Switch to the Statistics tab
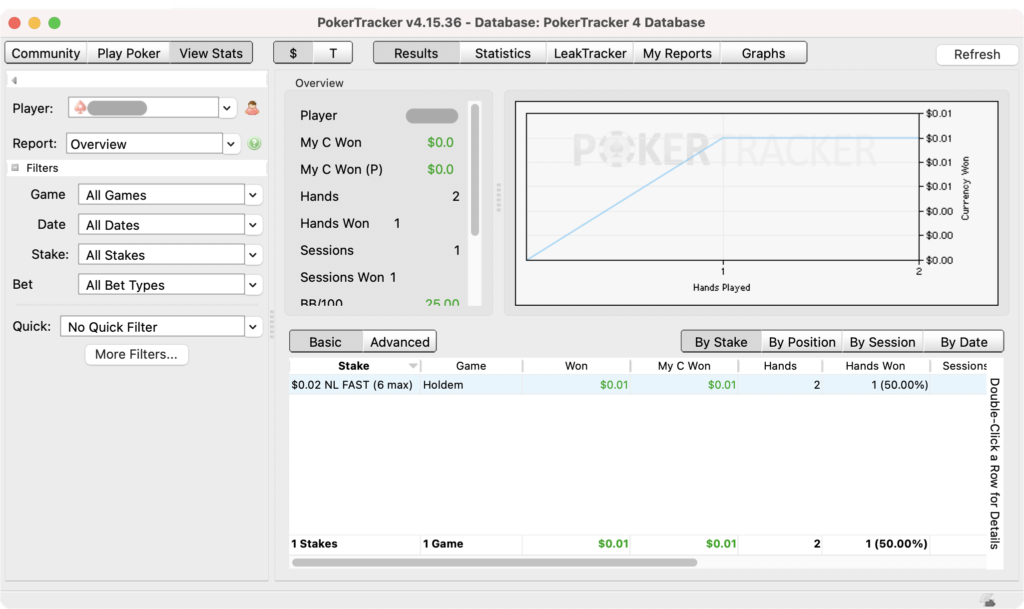This screenshot has width=1024, height=609. pyautogui.click(x=503, y=53)
